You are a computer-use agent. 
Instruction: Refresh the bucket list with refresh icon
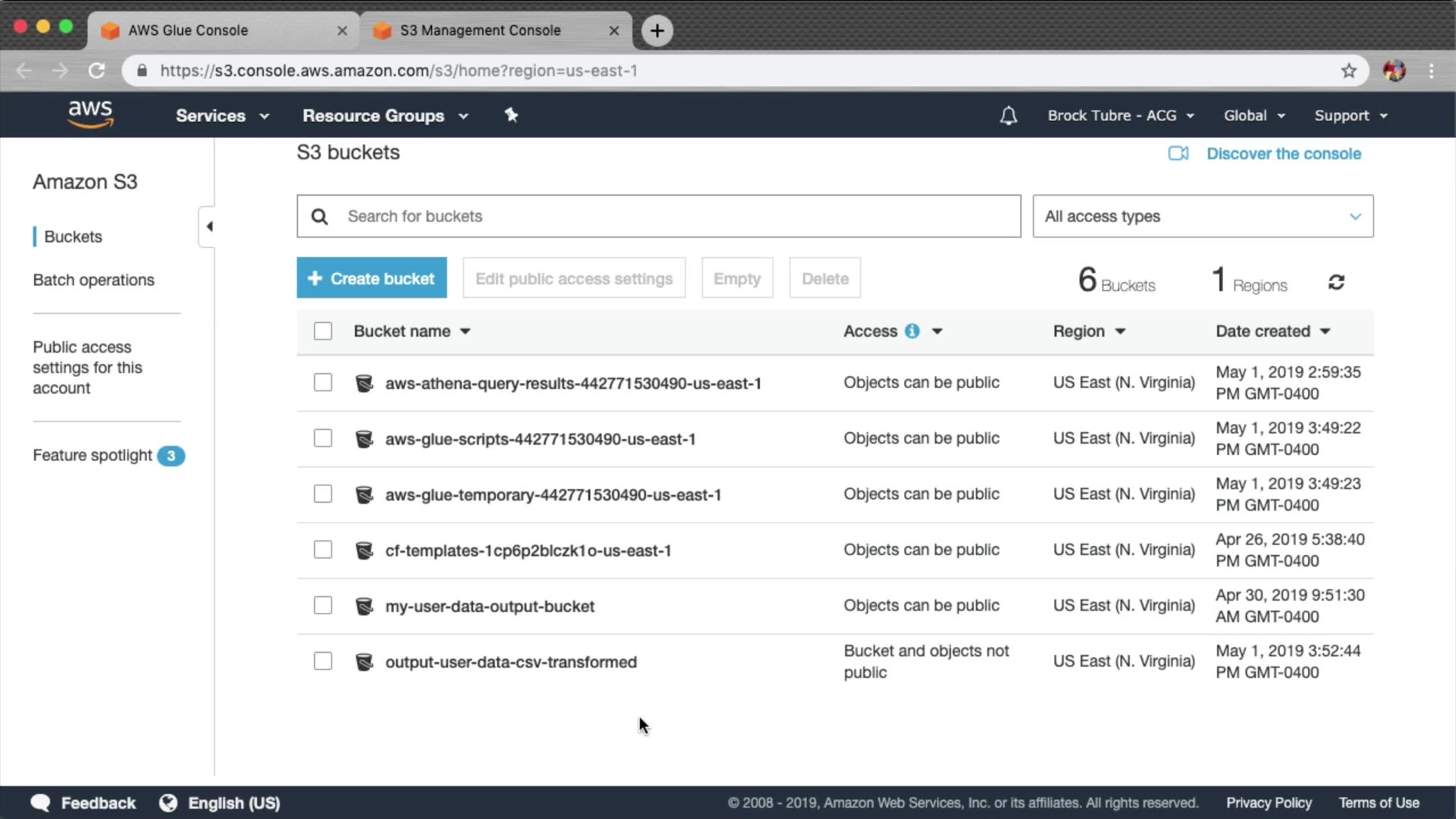point(1336,282)
